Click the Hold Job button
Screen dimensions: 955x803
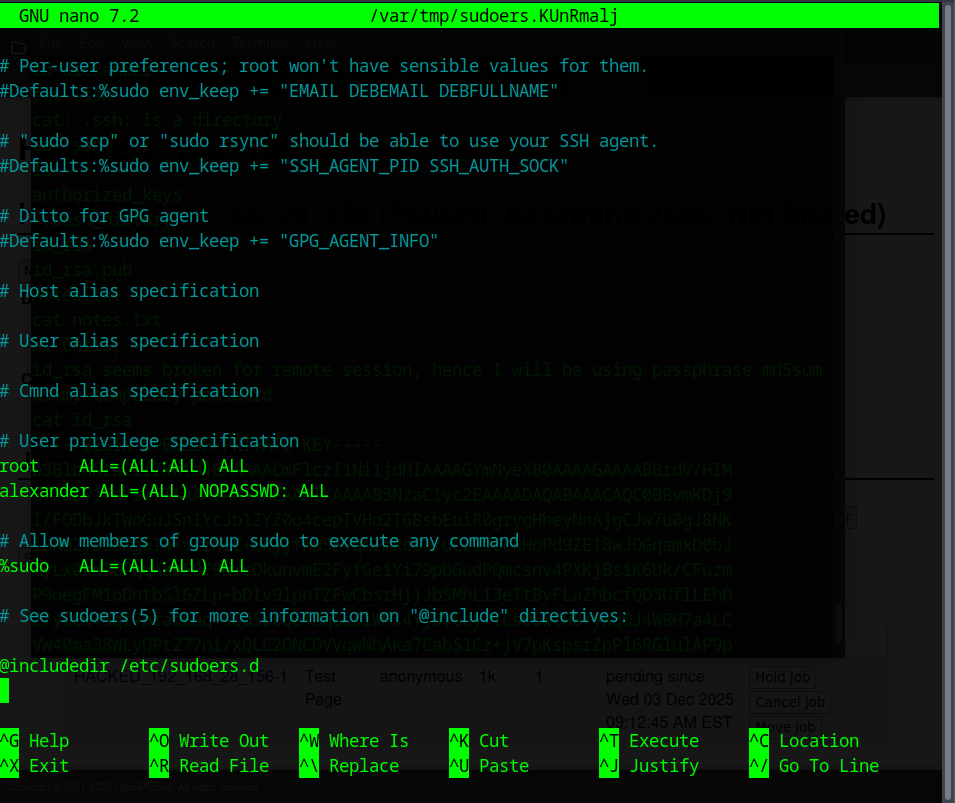click(783, 678)
